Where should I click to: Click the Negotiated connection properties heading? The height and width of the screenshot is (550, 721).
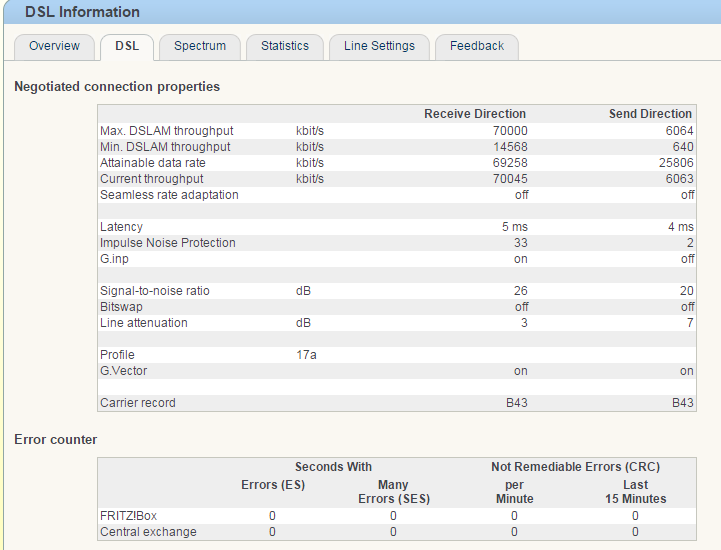[x=117, y=87]
